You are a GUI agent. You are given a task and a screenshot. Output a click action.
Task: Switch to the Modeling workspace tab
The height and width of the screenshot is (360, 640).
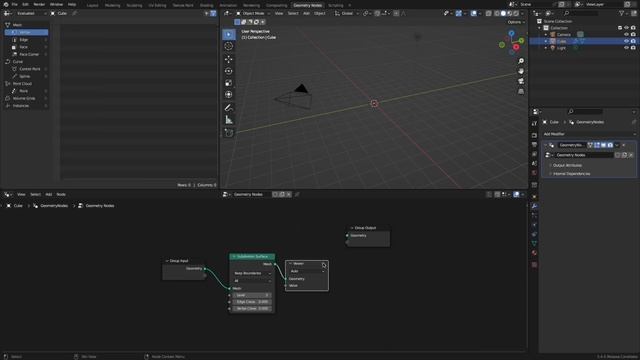tap(113, 5)
